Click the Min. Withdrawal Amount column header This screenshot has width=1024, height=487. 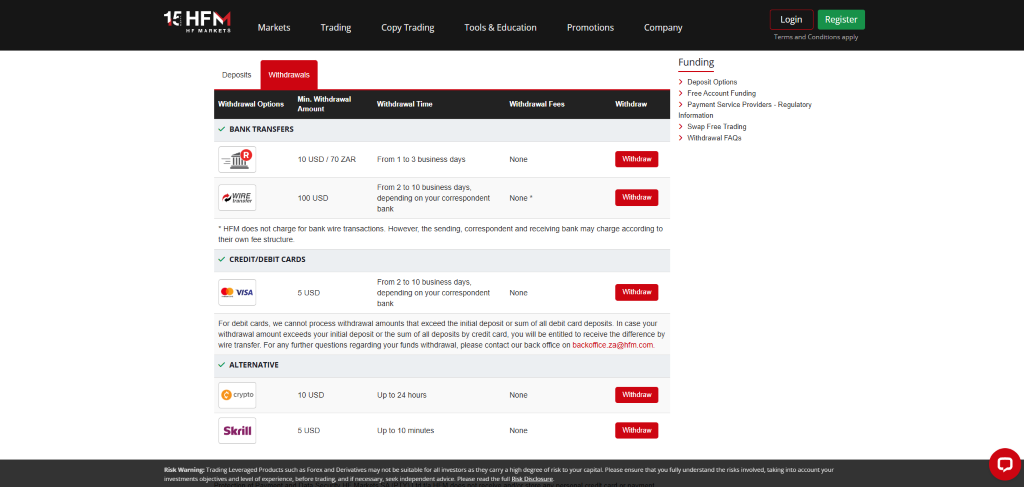(x=325, y=104)
